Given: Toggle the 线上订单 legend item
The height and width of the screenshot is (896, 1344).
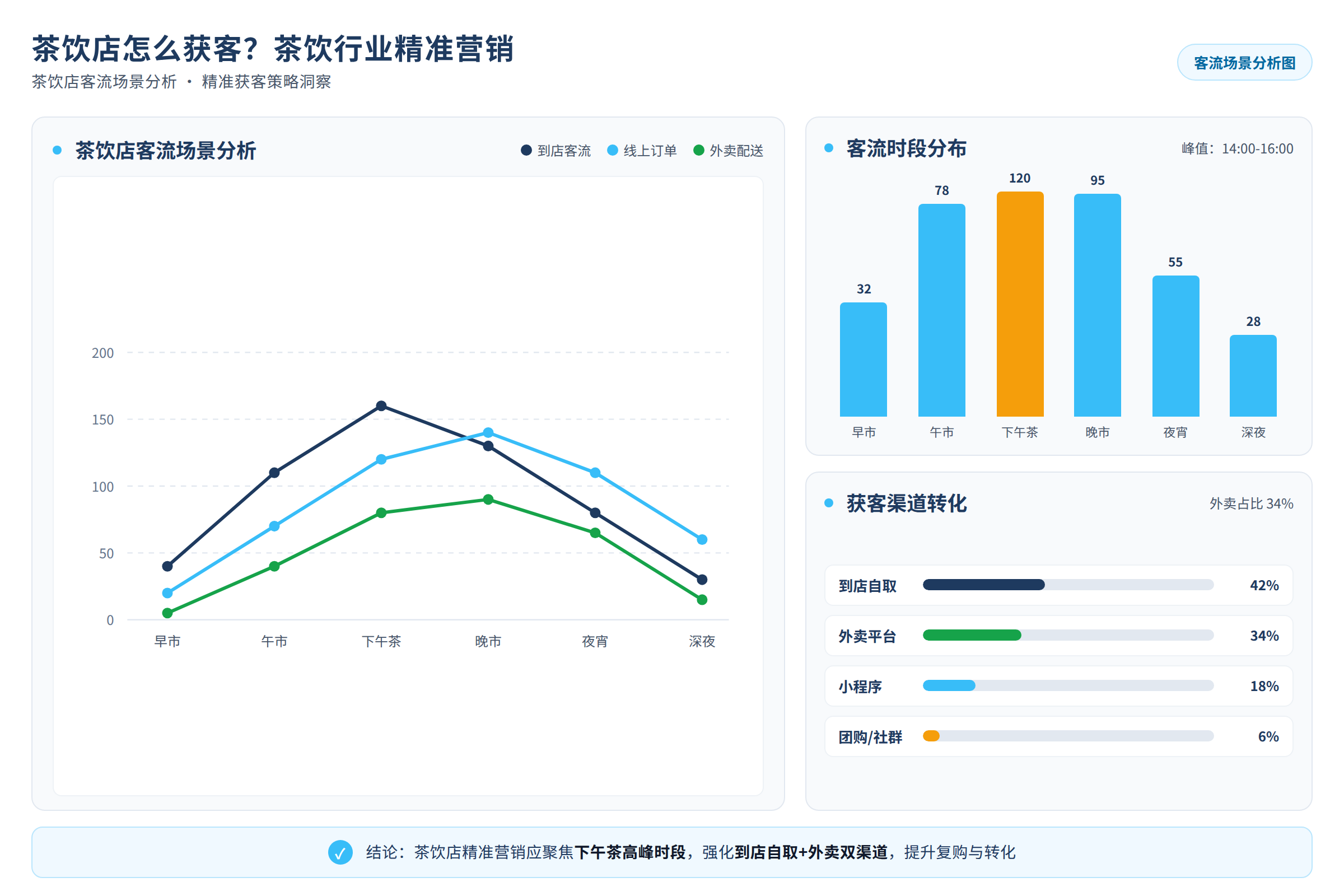Looking at the screenshot, I should 642,150.
